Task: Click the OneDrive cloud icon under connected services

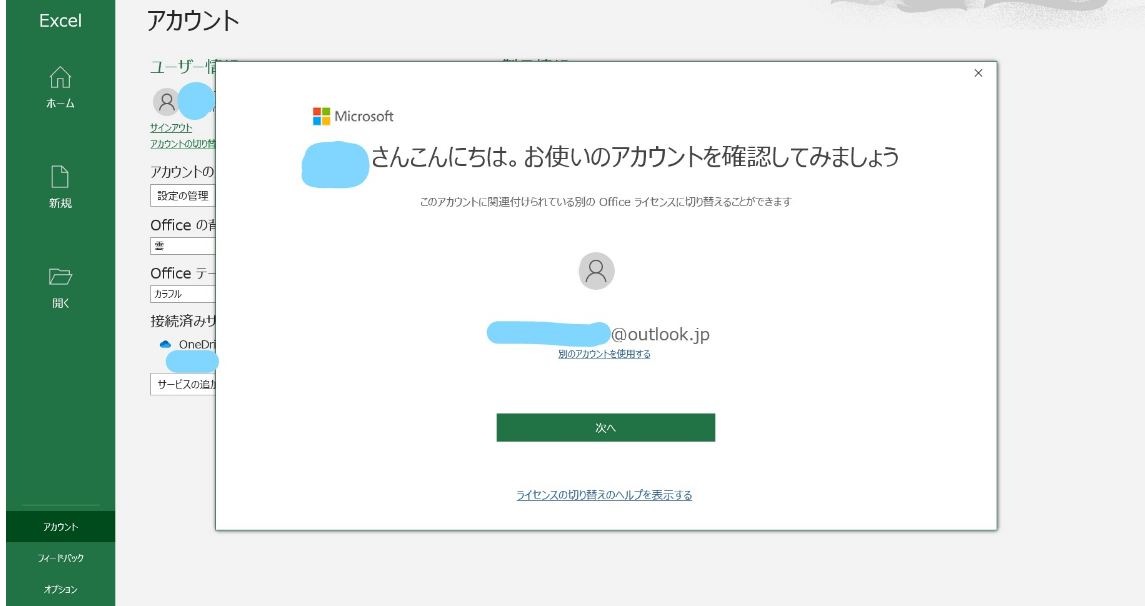Action: pos(165,344)
